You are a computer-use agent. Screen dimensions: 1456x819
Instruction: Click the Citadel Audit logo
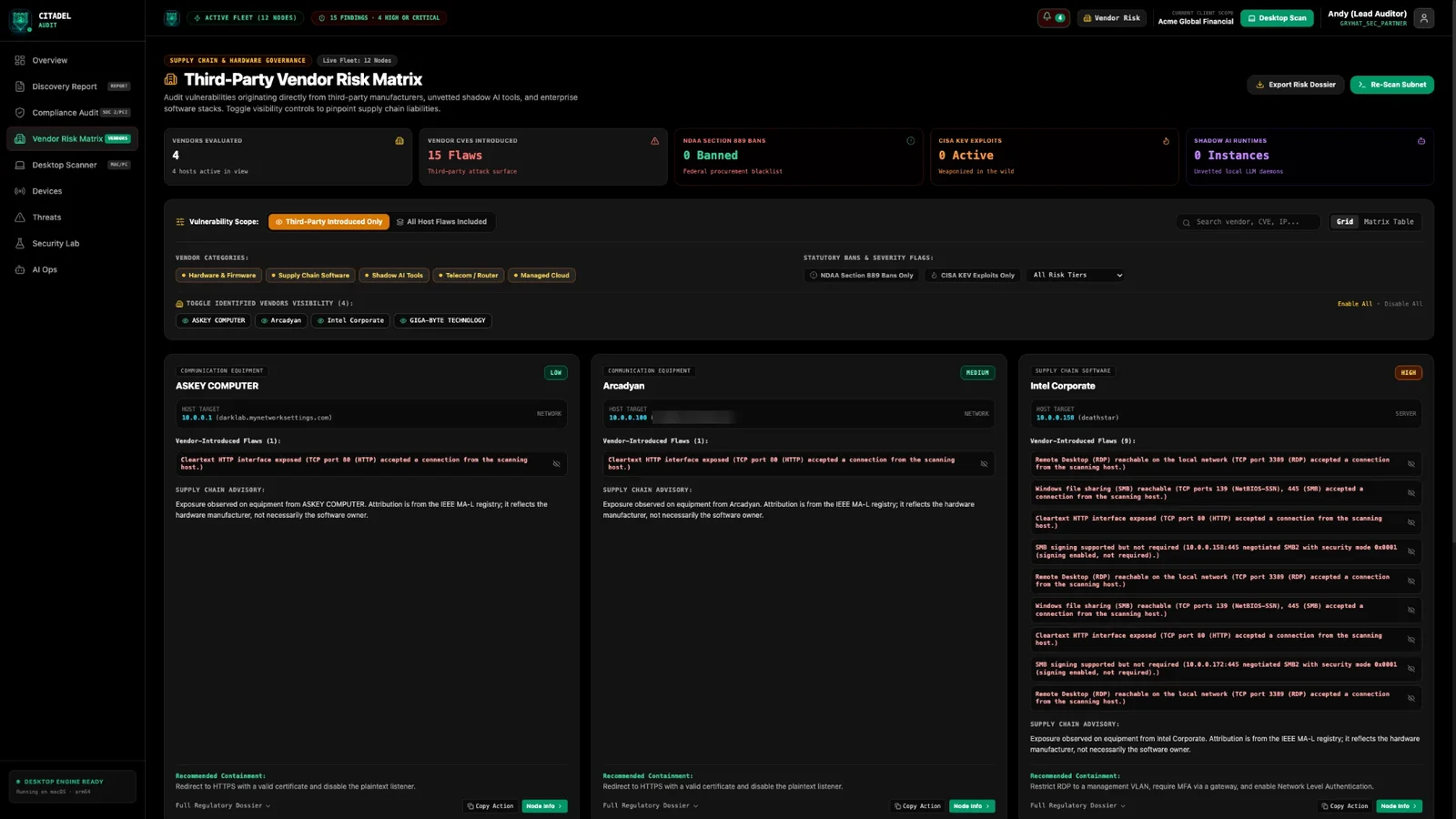[x=20, y=20]
